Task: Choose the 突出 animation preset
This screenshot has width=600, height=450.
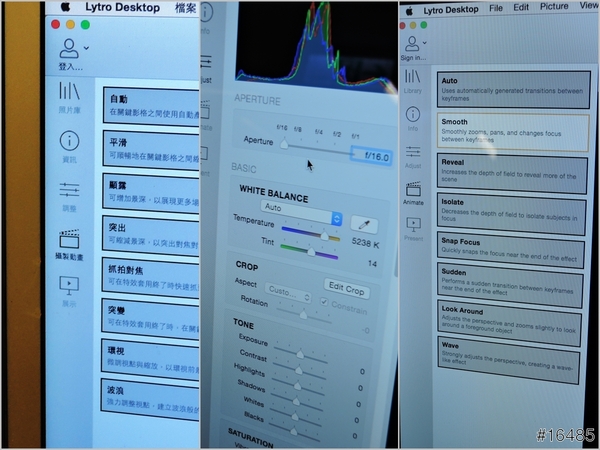Action: pos(151,235)
